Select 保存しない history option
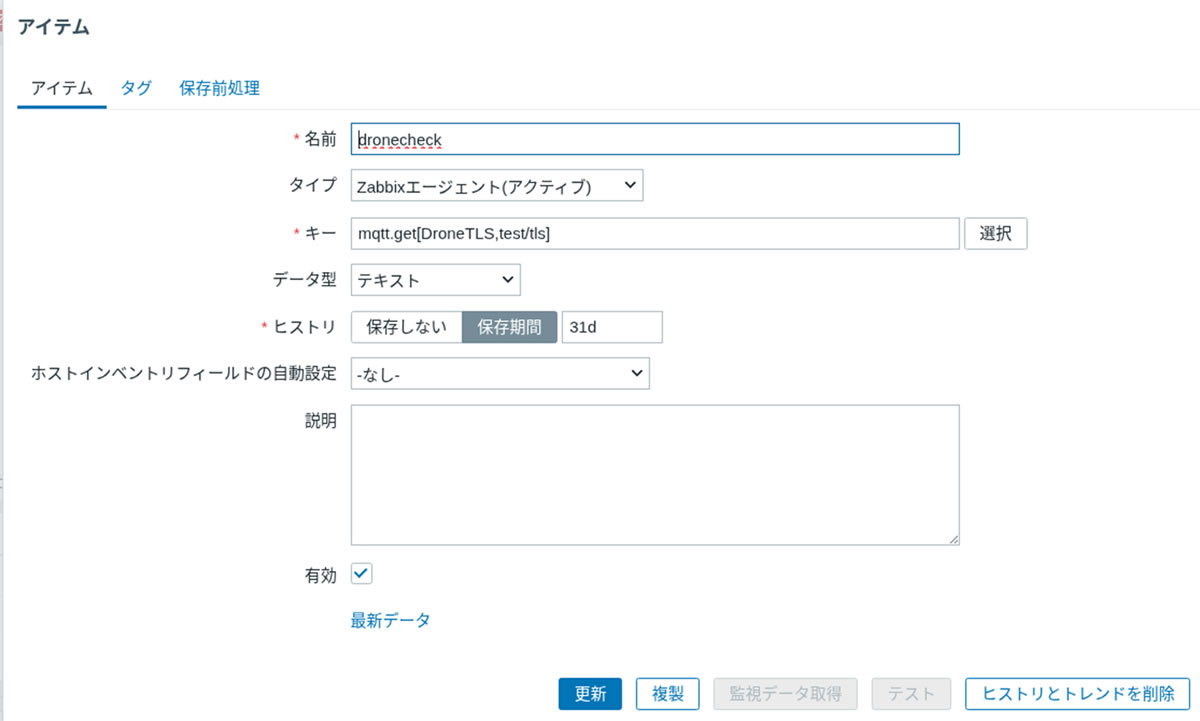1200x721 pixels. click(406, 327)
